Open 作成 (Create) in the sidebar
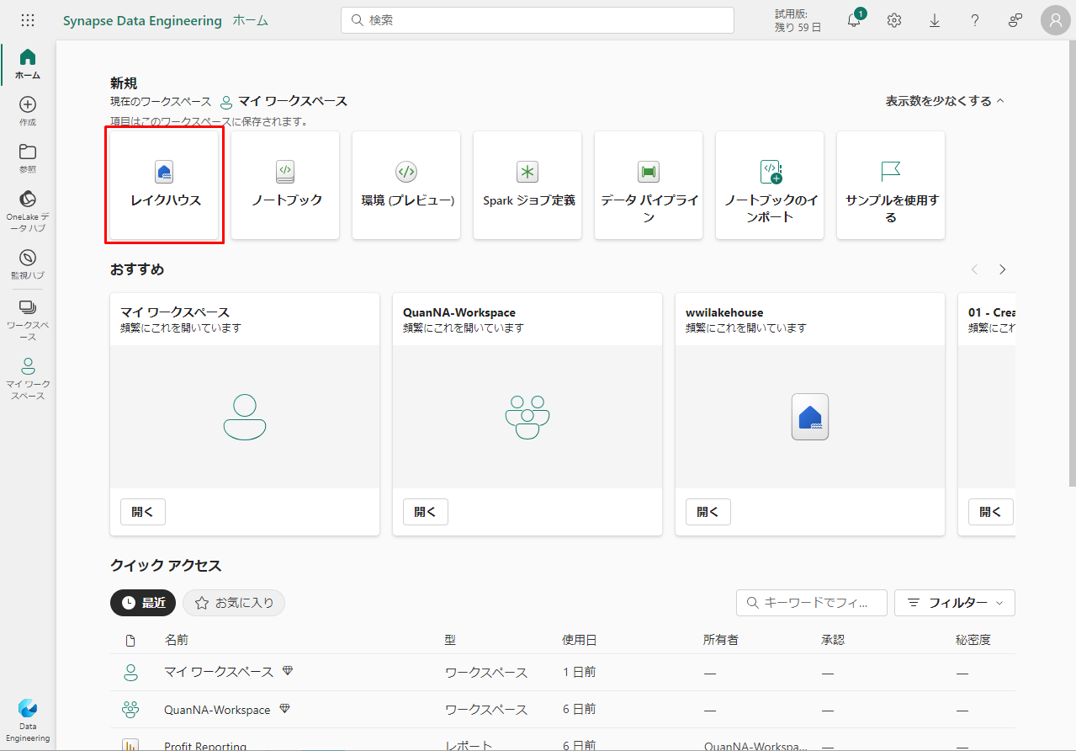 coord(27,111)
